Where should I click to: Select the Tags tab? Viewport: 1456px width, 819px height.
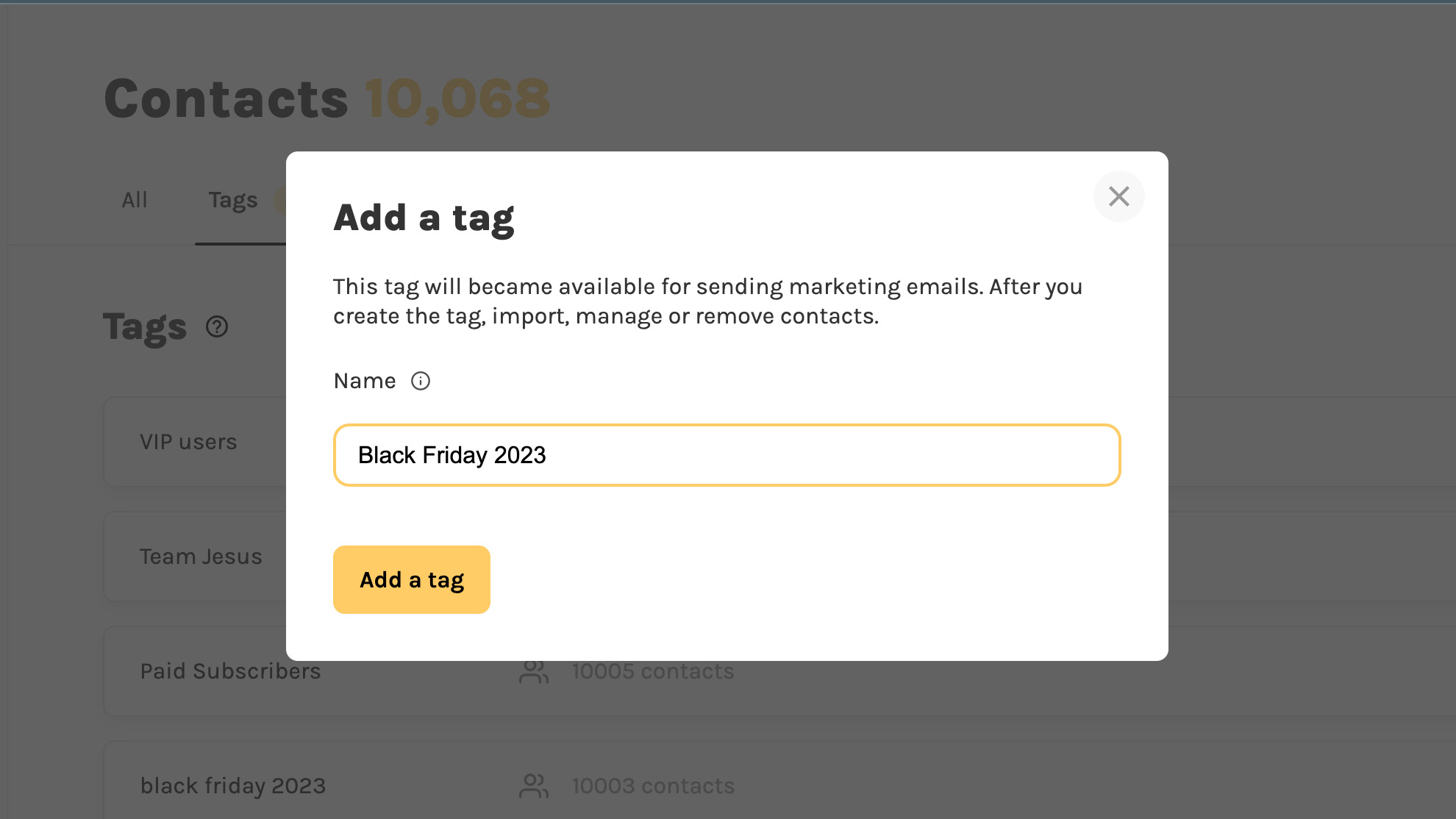click(232, 199)
